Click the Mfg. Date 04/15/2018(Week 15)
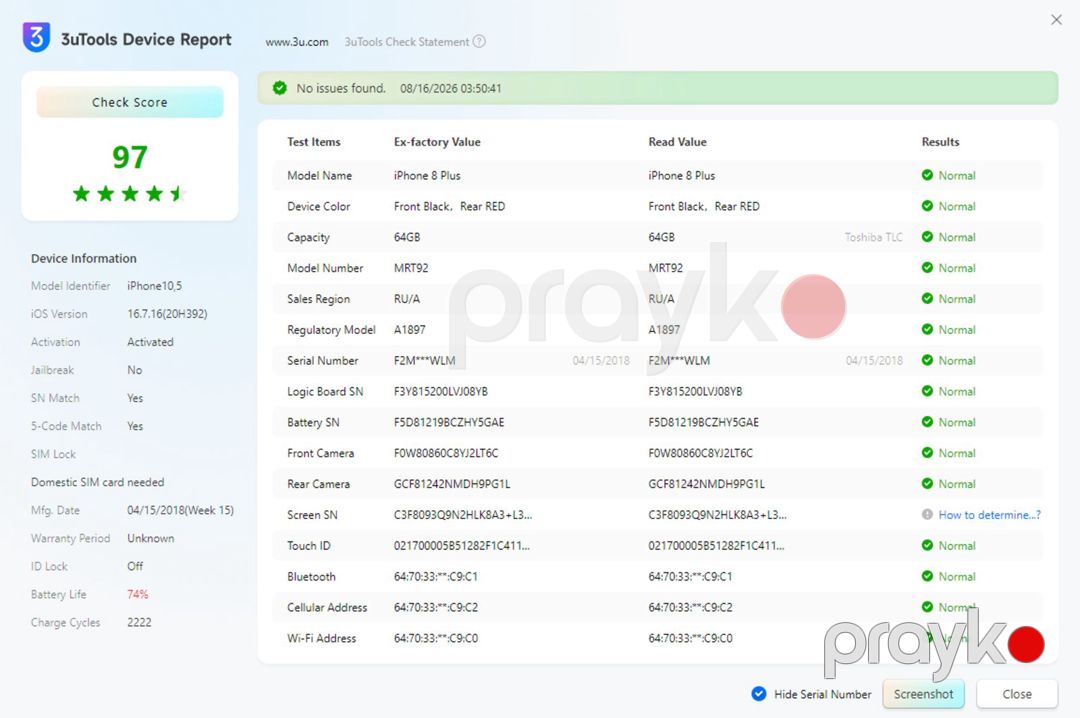Screen dimensions: 1080x718 (x=180, y=510)
